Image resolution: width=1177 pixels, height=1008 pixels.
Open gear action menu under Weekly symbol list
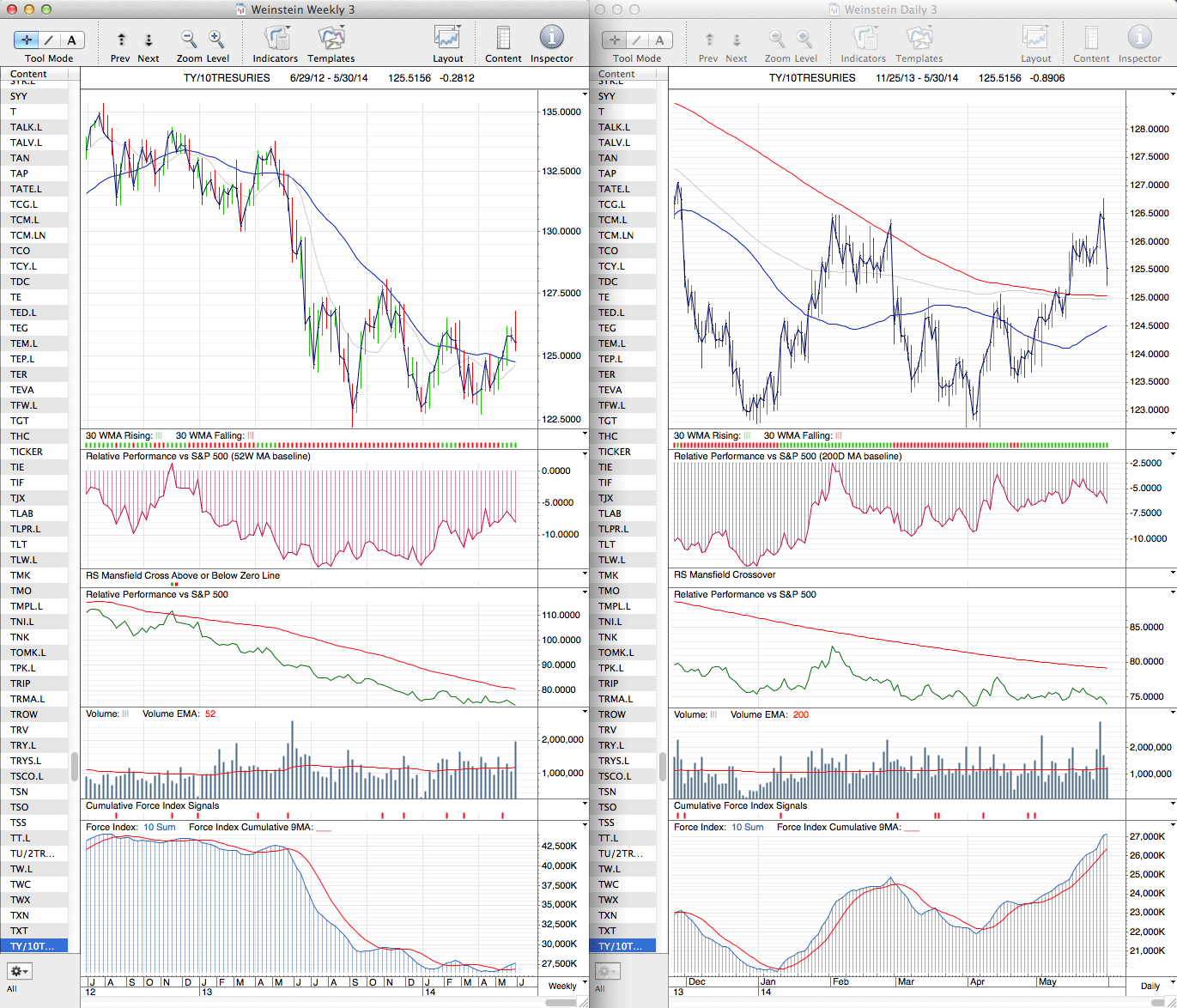pyautogui.click(x=19, y=971)
